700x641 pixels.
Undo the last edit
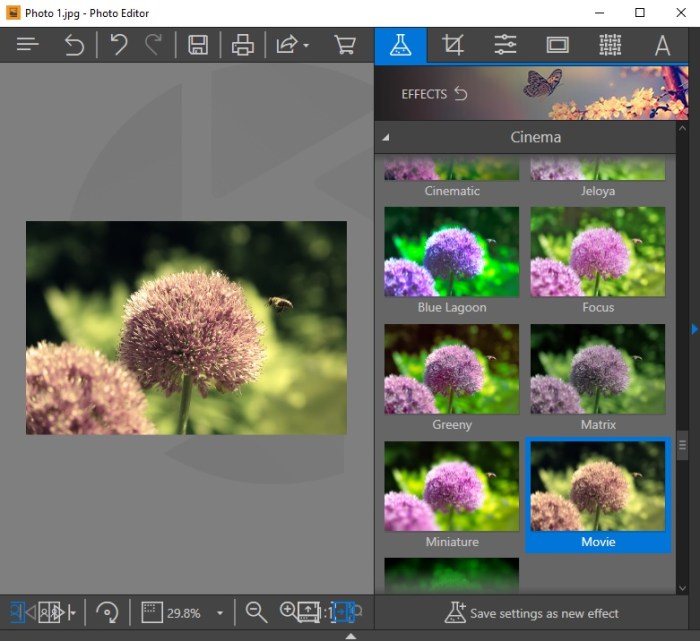click(119, 45)
